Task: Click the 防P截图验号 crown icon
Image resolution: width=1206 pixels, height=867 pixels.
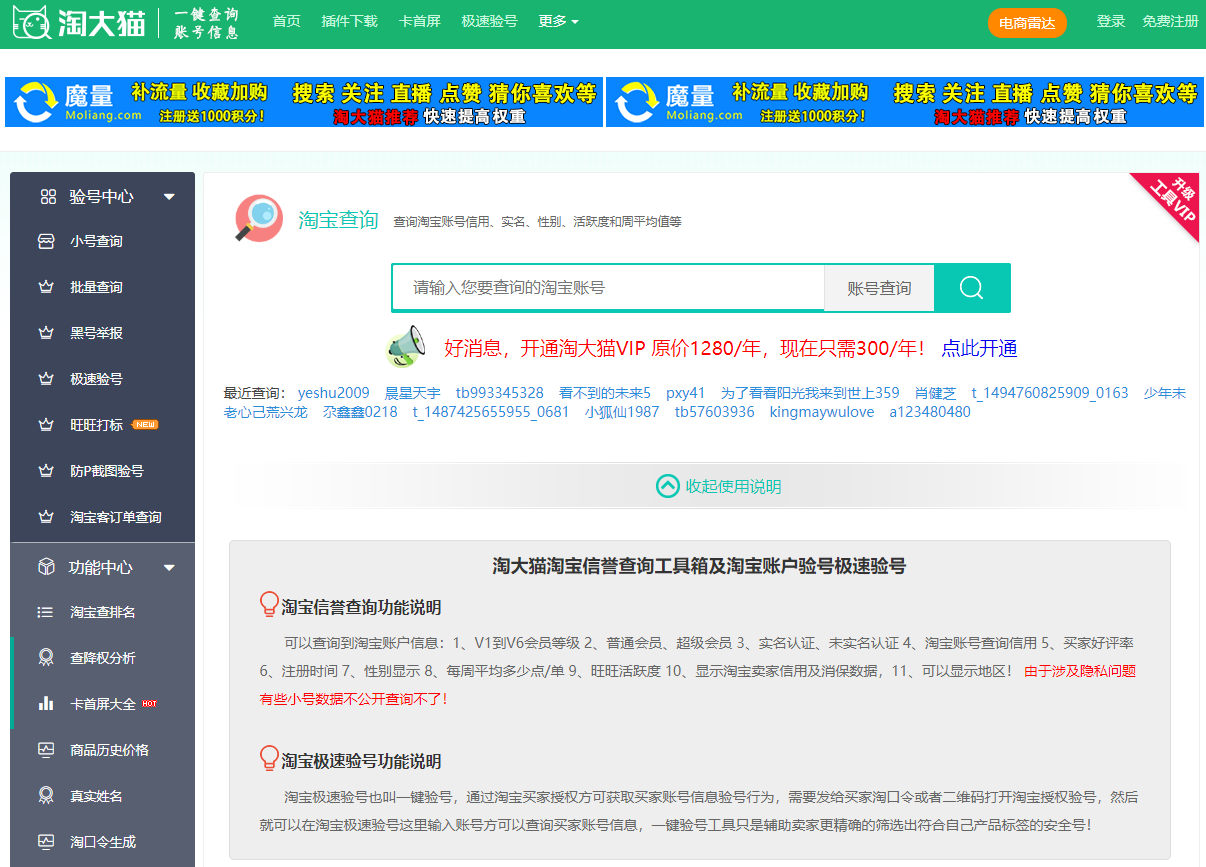Action: (x=45, y=471)
